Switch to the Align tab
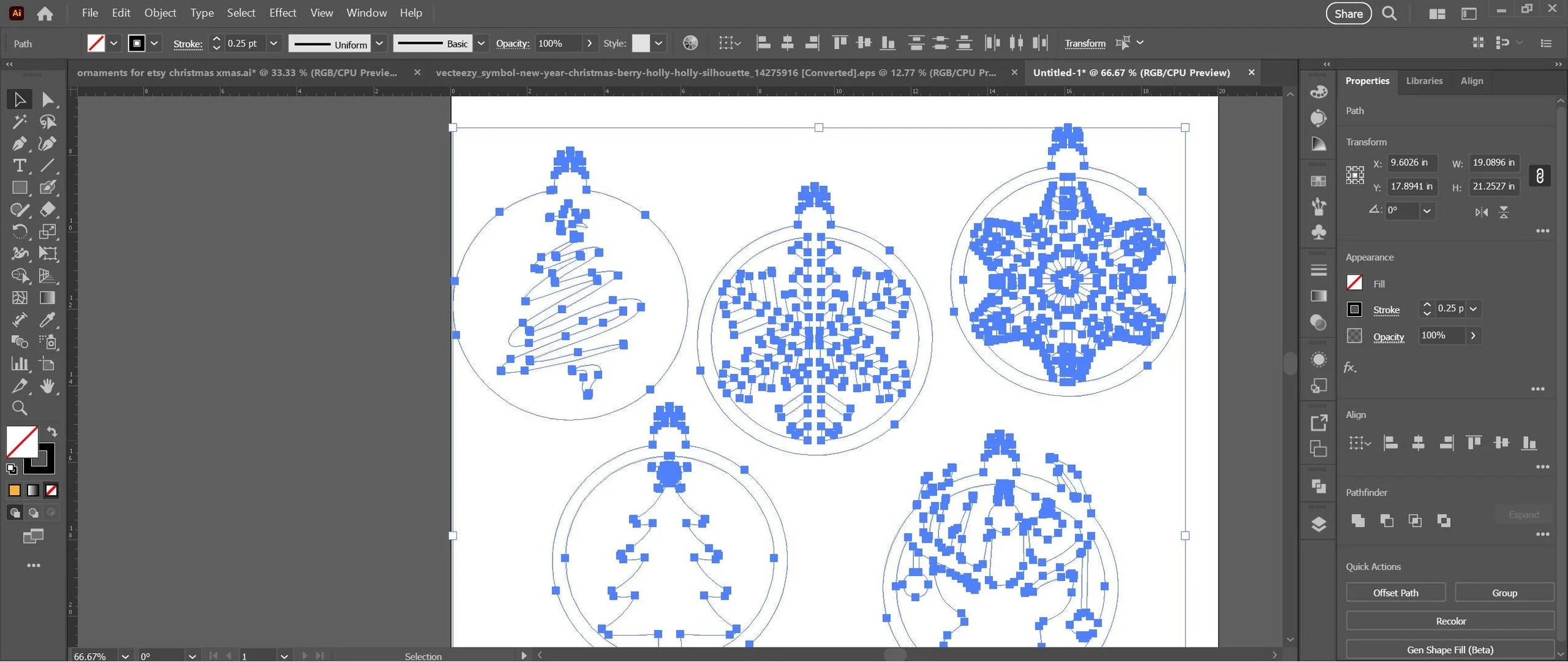This screenshot has height=662, width=1568. pos(1471,81)
